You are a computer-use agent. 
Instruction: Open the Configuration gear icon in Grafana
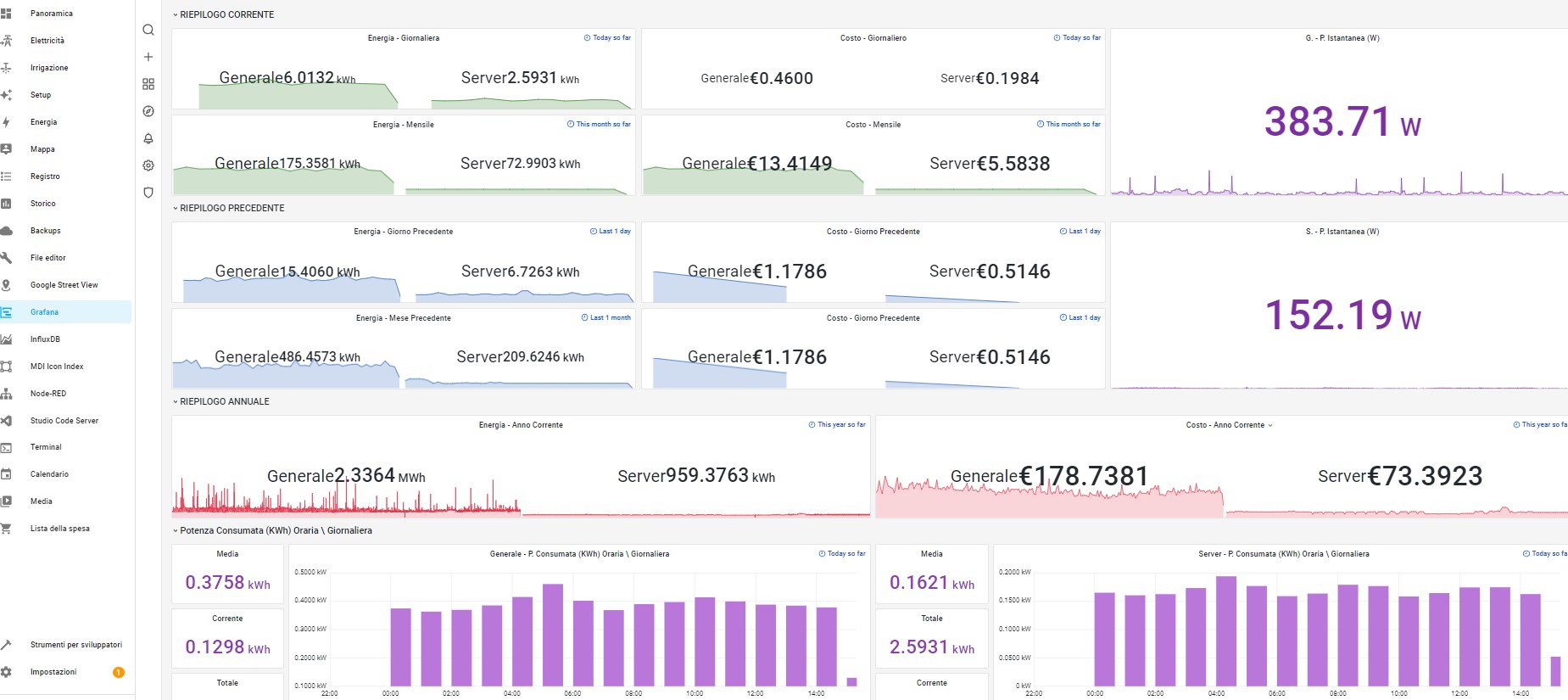point(148,165)
